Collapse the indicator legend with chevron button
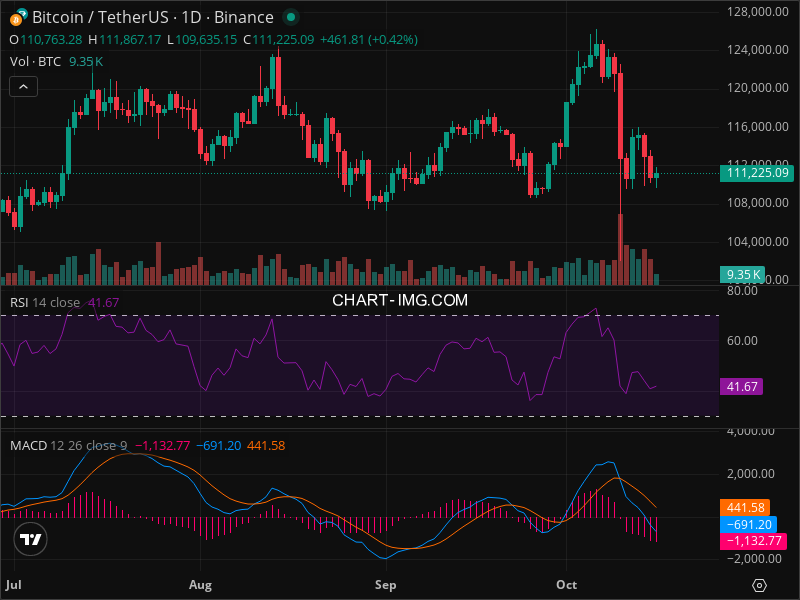 24,87
